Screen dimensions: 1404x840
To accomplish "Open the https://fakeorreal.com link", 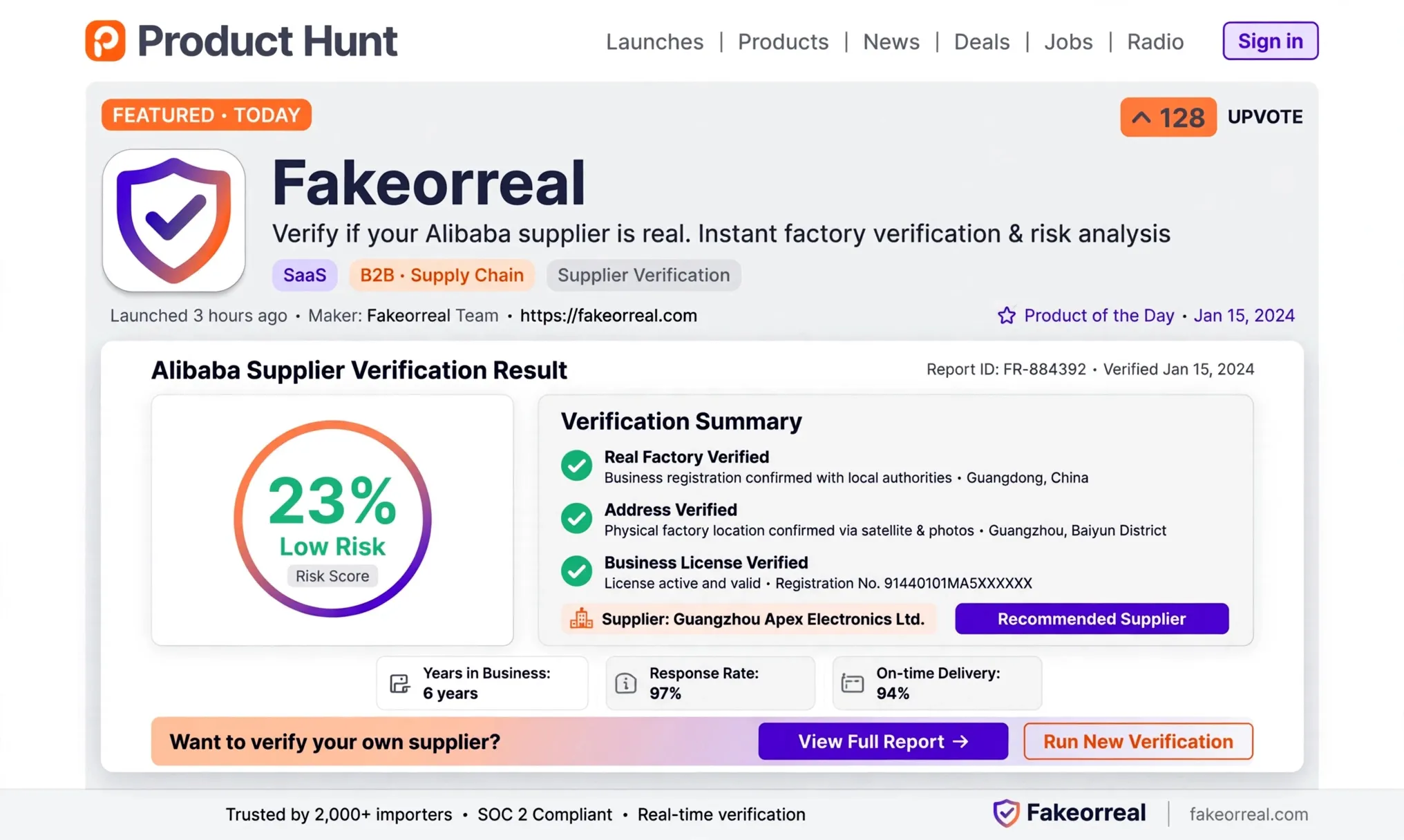I will (608, 316).
